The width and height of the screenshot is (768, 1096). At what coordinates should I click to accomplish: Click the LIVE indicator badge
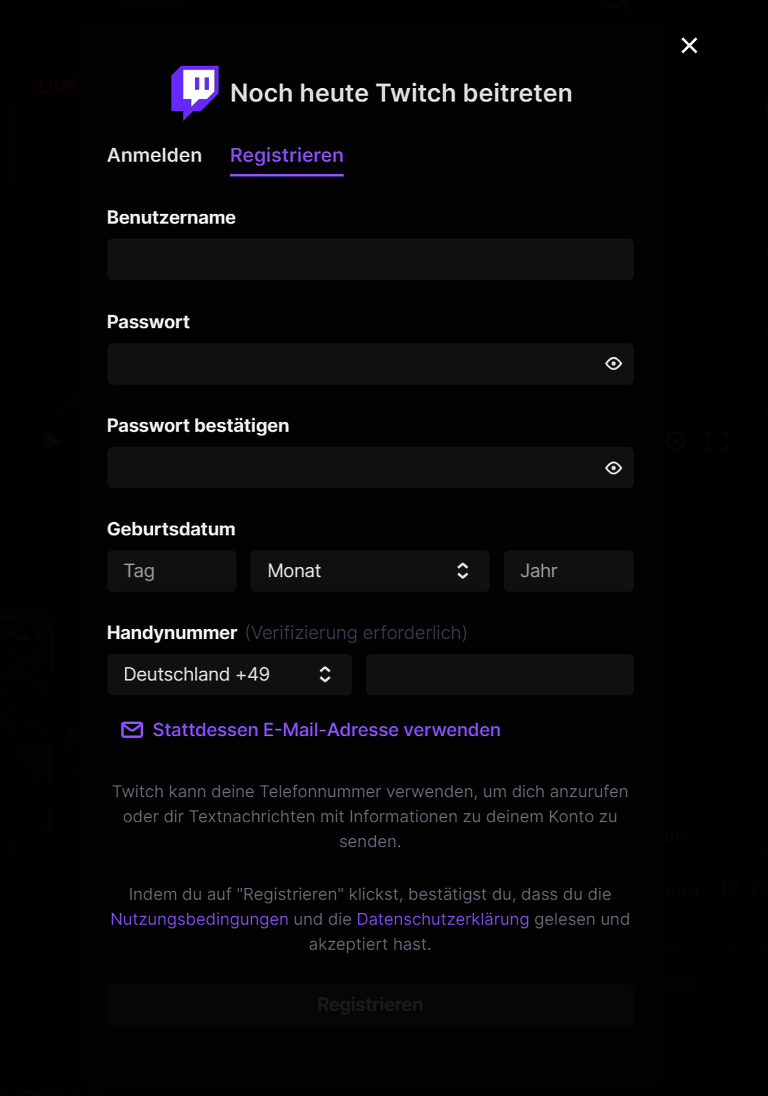[x=56, y=87]
